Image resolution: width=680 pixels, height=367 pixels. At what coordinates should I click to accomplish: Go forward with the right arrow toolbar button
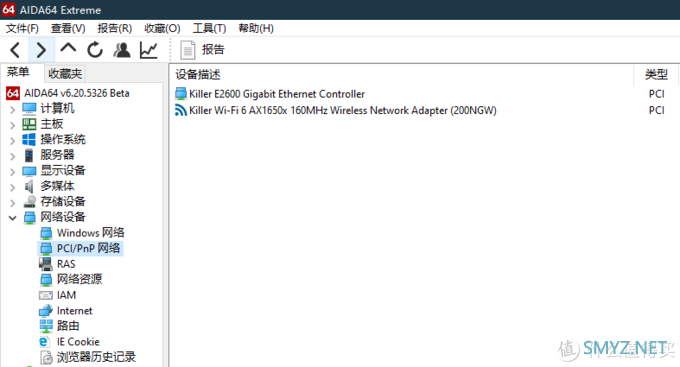point(41,50)
